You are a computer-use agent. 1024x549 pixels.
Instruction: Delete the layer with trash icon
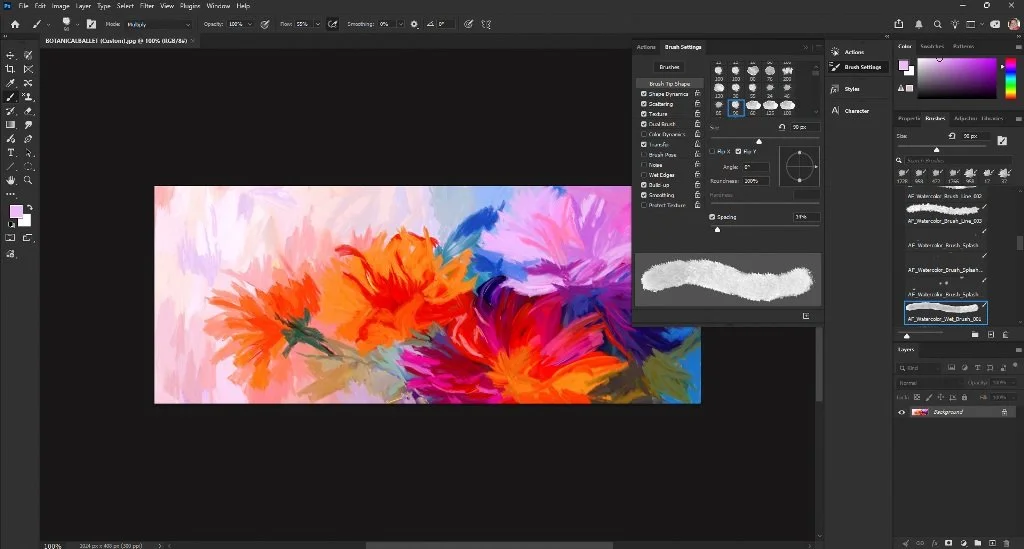(1006, 542)
